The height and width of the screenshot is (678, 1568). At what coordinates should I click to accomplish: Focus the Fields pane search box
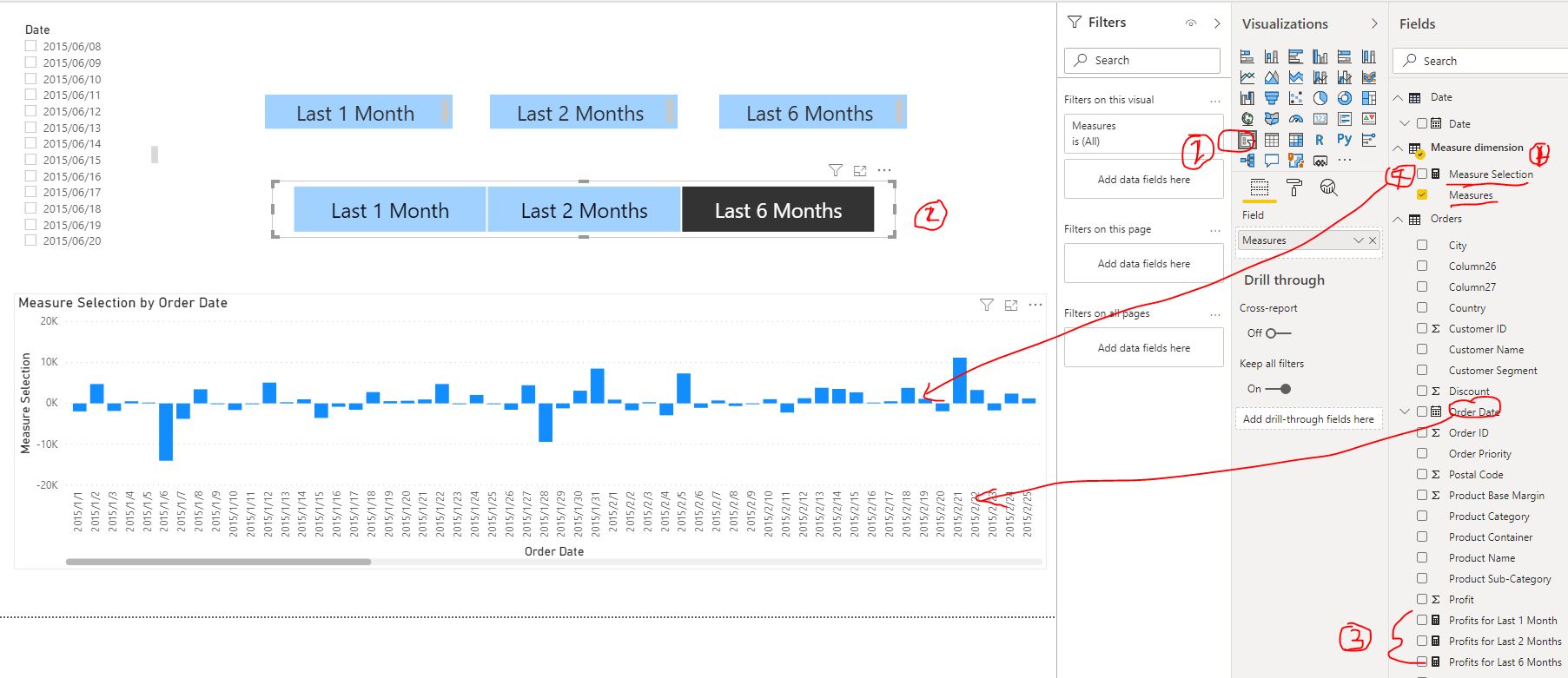[x=1481, y=61]
